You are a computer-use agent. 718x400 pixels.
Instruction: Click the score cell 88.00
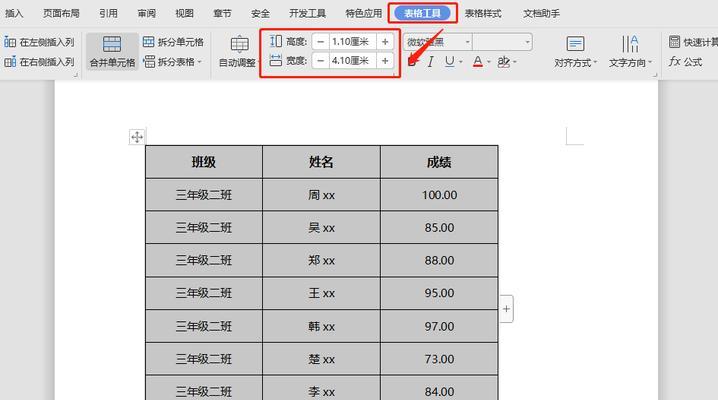[439, 260]
